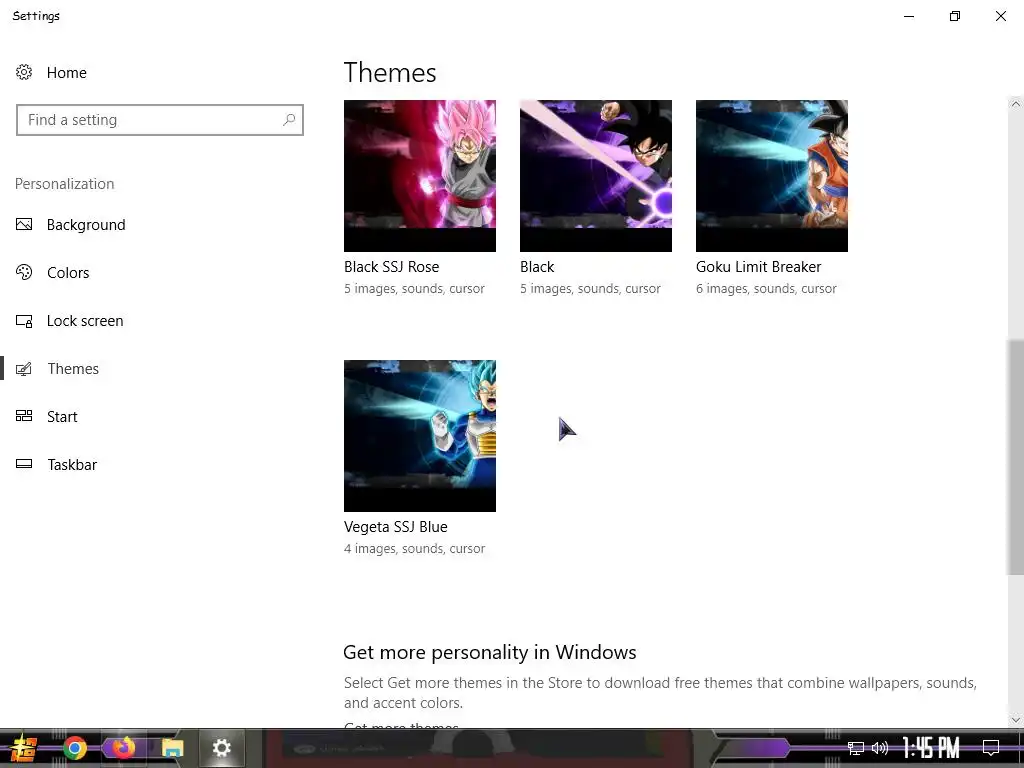Click the vertical scrollbar thumb
Viewport: 1024px width, 768px height.
(x=1015, y=458)
